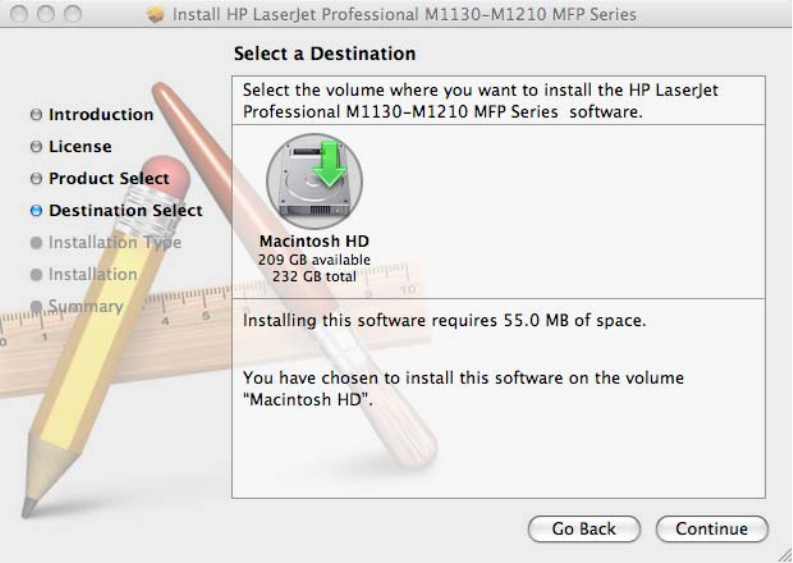Select the Destination Select step
Image resolution: width=793 pixels, height=563 pixels.
pyautogui.click(x=125, y=210)
